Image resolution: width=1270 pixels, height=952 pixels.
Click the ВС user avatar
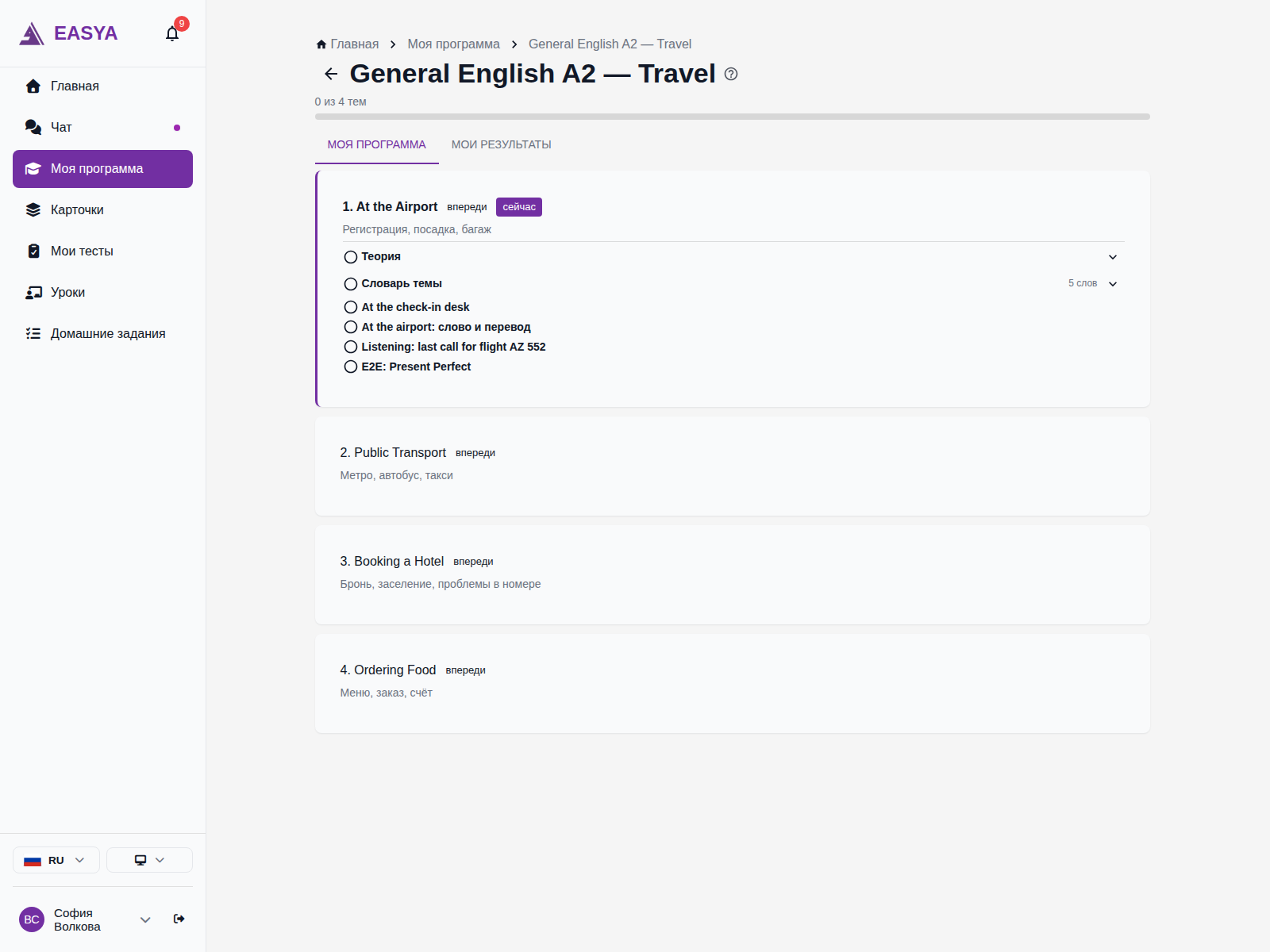click(32, 919)
